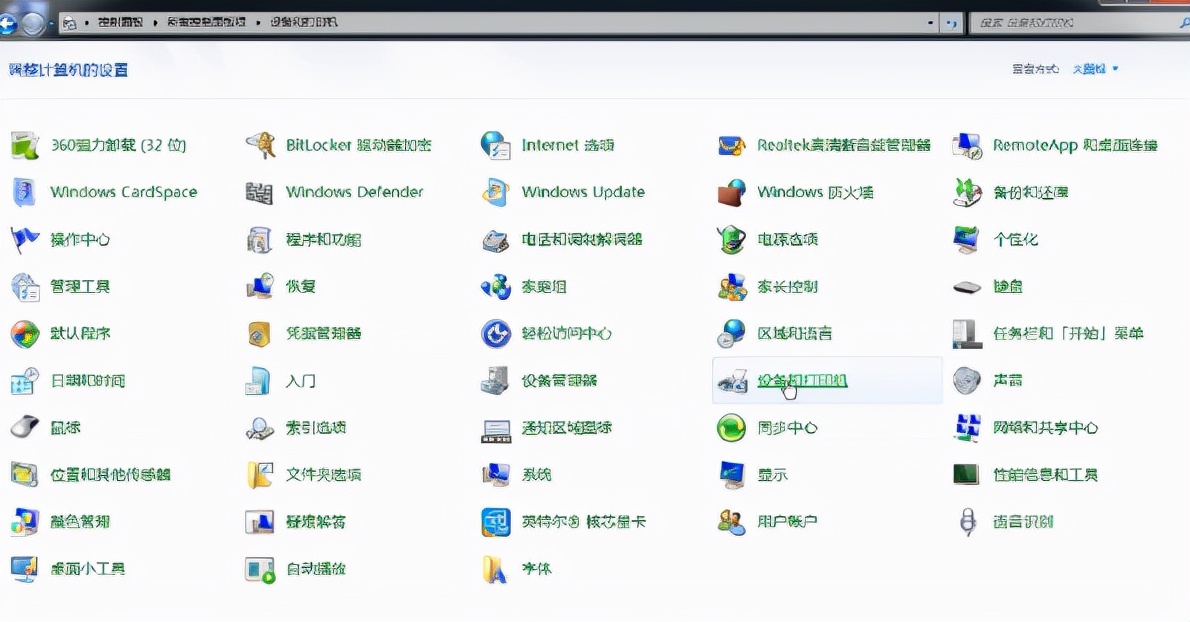Open the 默认程序 icon
This screenshot has width=1190, height=622.
click(25, 334)
